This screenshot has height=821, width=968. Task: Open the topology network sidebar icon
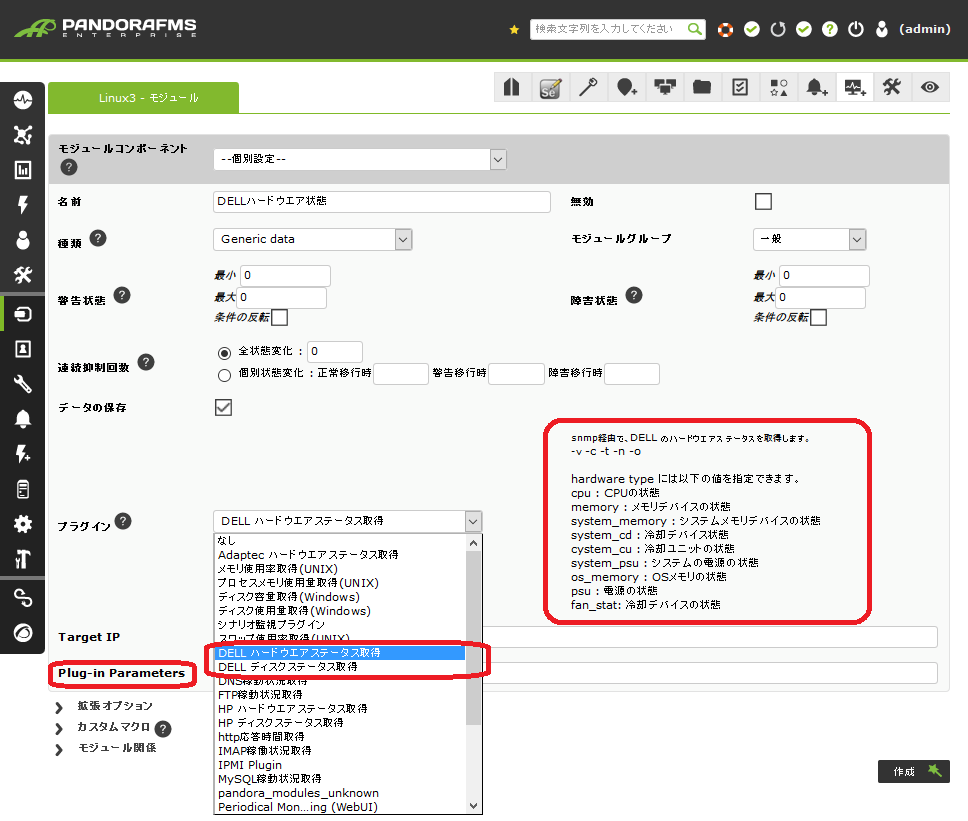coord(23,135)
